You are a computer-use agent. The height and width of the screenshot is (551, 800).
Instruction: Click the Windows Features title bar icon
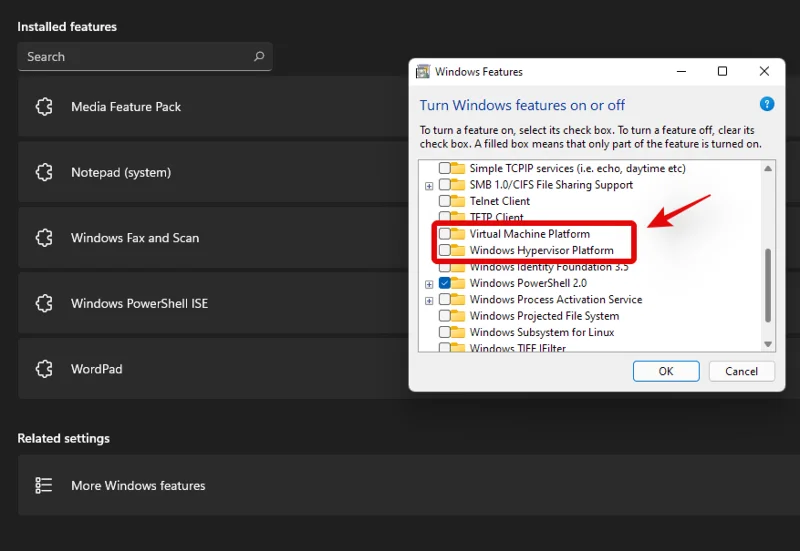pyautogui.click(x=423, y=72)
